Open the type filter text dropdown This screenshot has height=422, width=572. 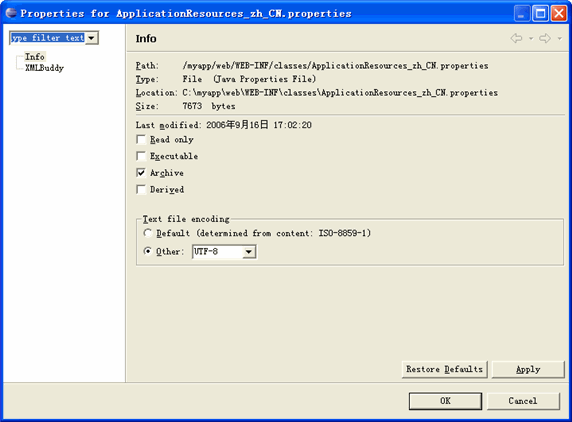(x=91, y=38)
